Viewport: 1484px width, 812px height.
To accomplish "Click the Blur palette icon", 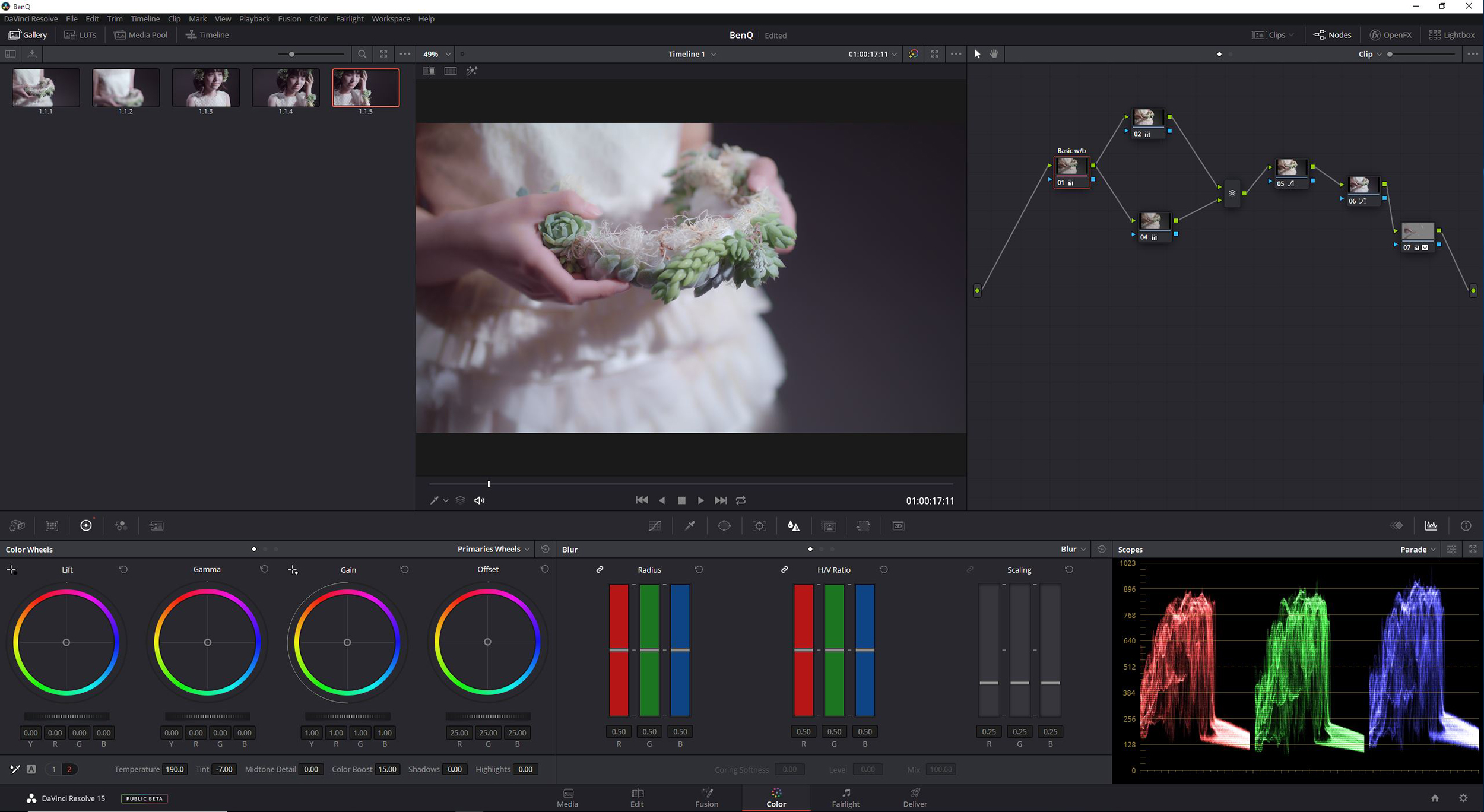I will point(794,526).
